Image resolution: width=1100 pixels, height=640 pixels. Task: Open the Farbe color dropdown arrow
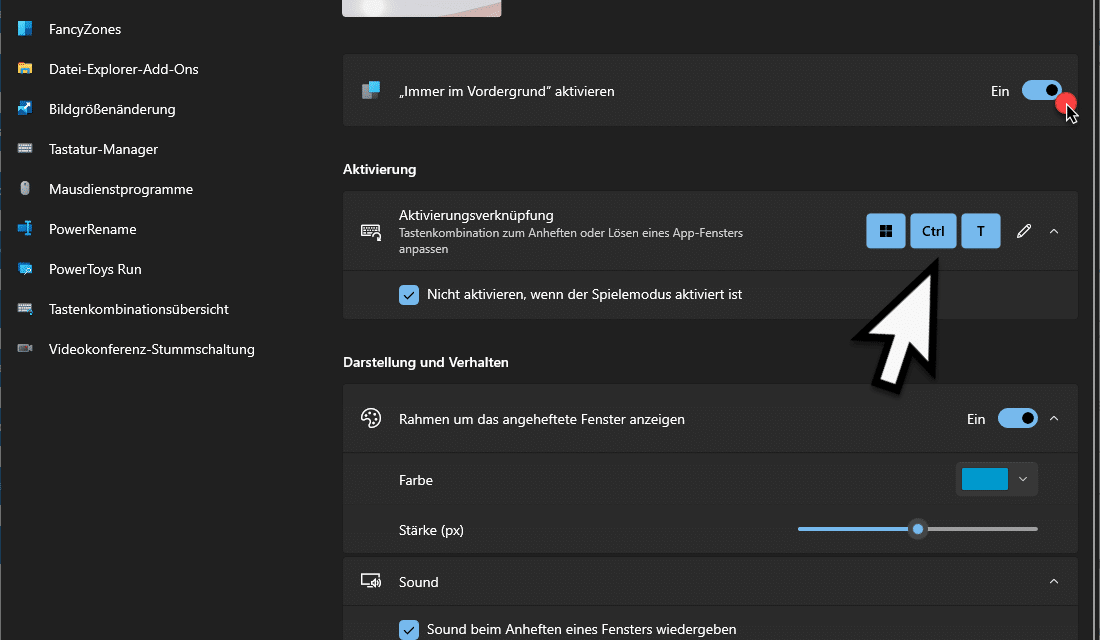pyautogui.click(x=1023, y=479)
